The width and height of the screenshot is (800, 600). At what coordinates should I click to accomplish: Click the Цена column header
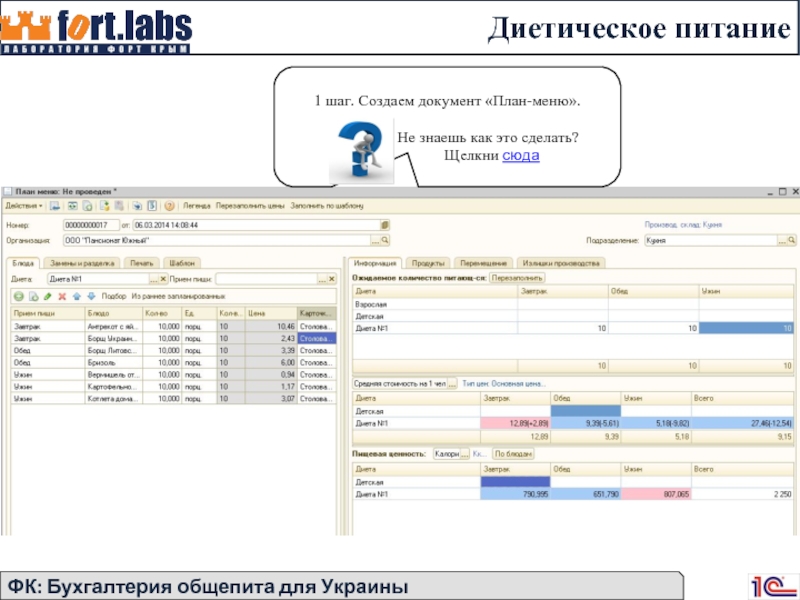pos(271,313)
